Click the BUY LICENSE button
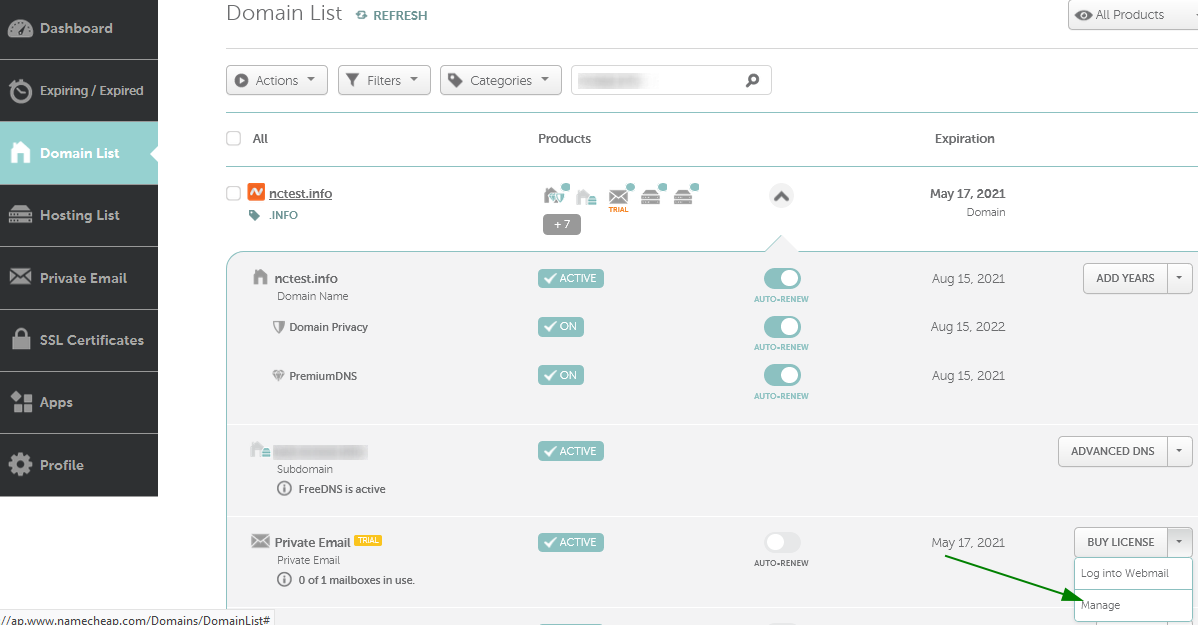The height and width of the screenshot is (625, 1198). pyautogui.click(x=1120, y=542)
